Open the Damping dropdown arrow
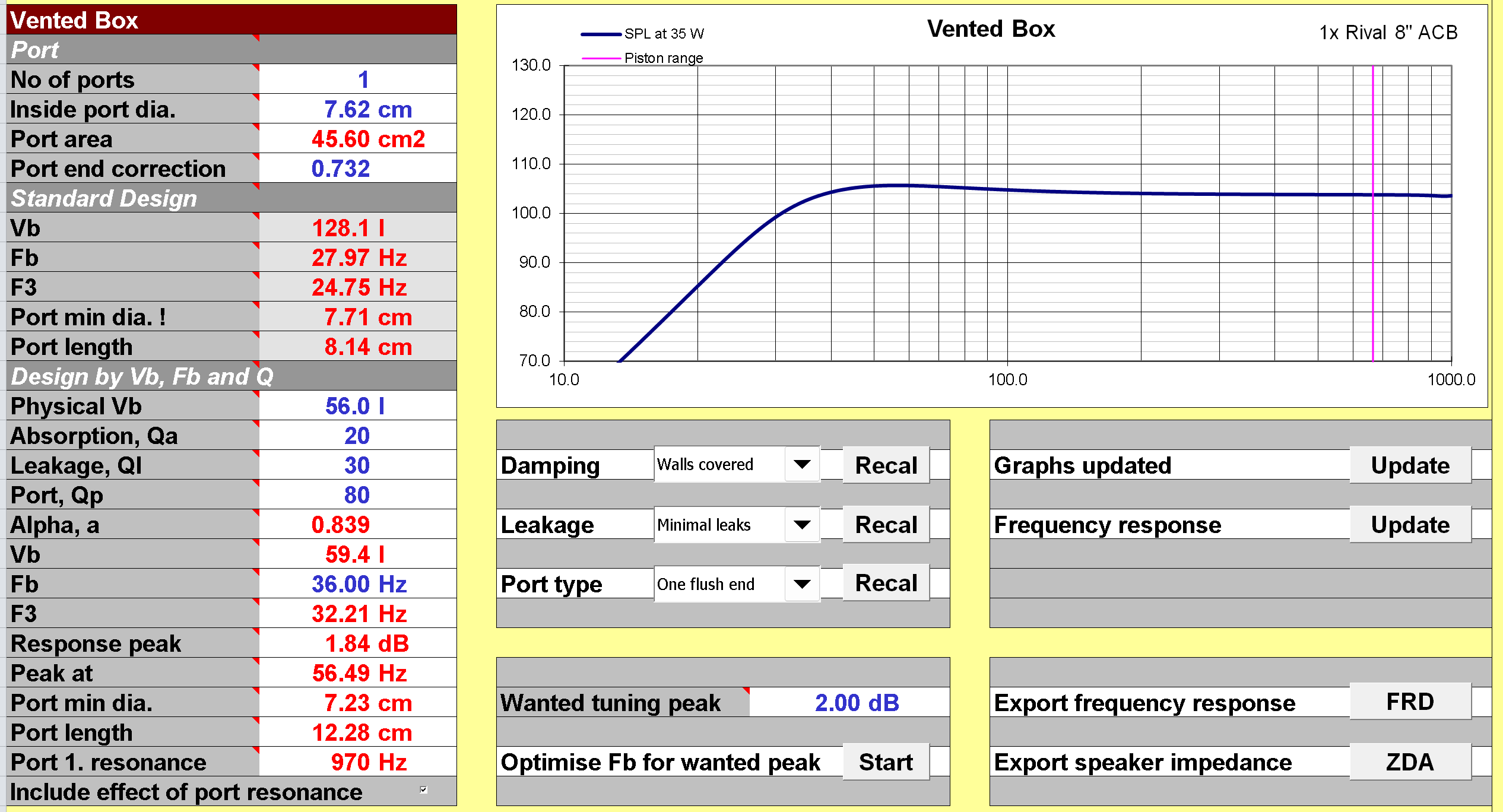This screenshot has height=812, width=1503. click(x=802, y=464)
